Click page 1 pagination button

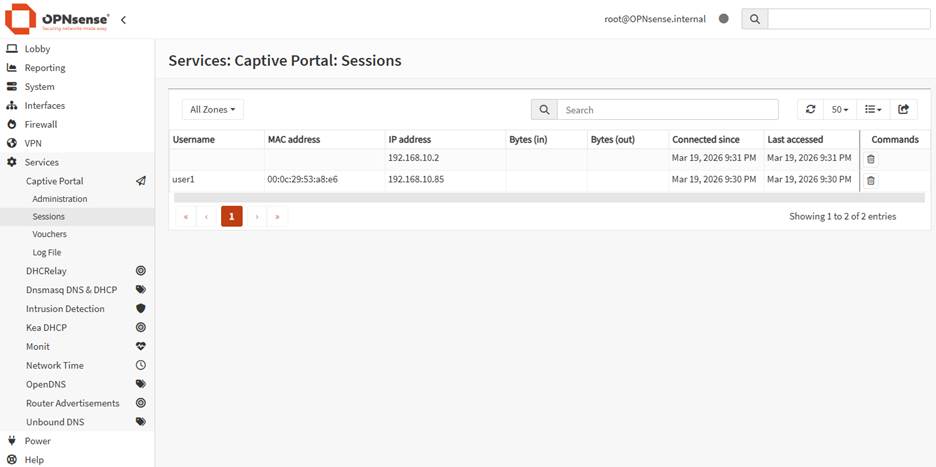click(231, 216)
